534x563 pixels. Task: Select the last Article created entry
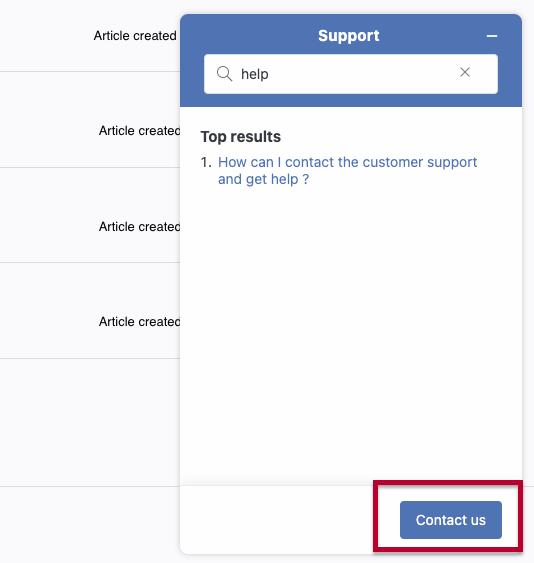[139, 322]
